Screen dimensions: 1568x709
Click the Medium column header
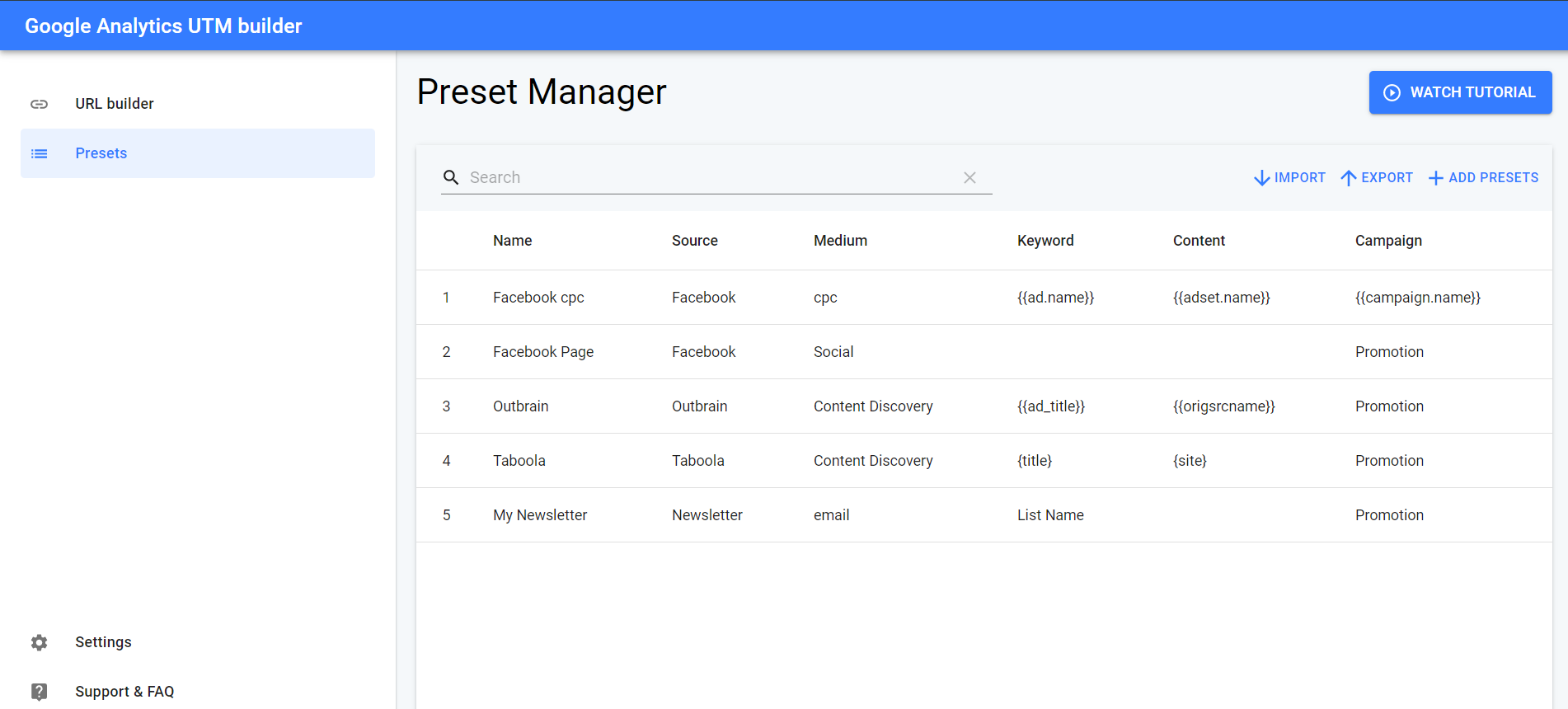click(x=840, y=241)
